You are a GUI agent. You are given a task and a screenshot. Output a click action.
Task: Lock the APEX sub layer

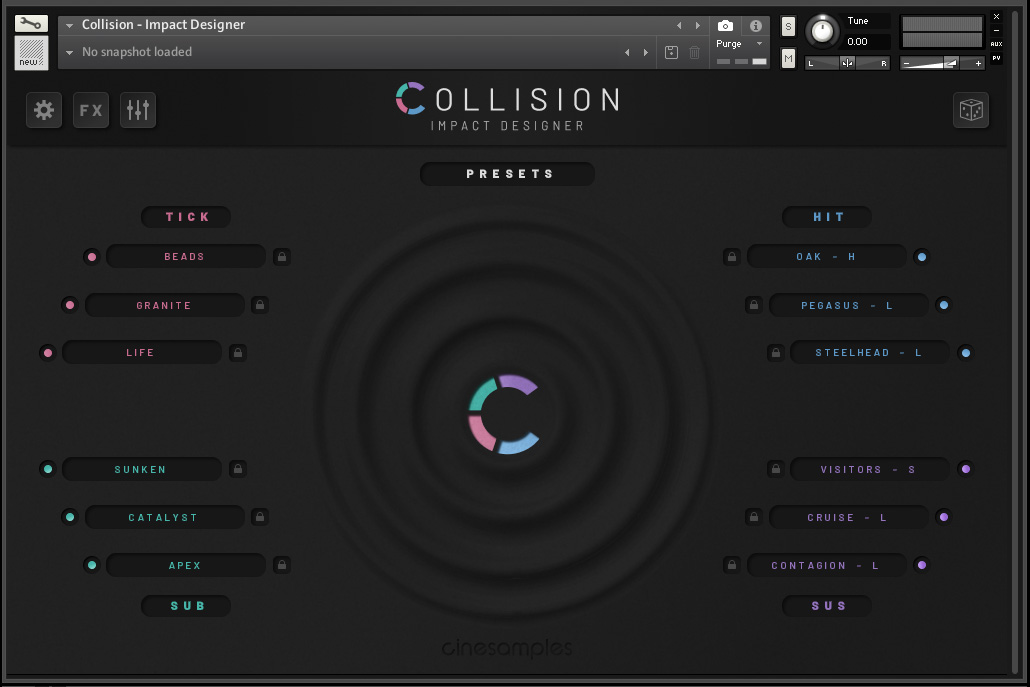click(282, 565)
